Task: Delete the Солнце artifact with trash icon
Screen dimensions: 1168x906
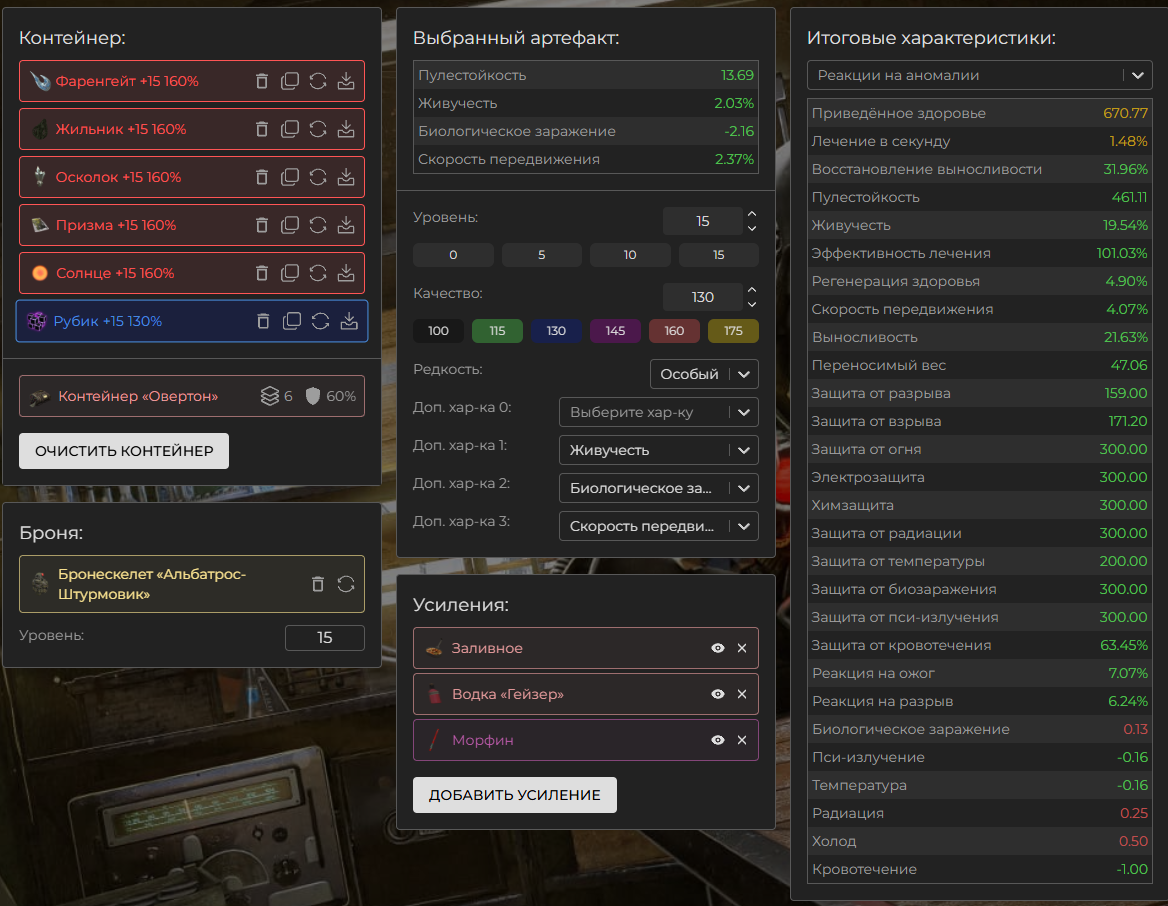Action: 261,273
